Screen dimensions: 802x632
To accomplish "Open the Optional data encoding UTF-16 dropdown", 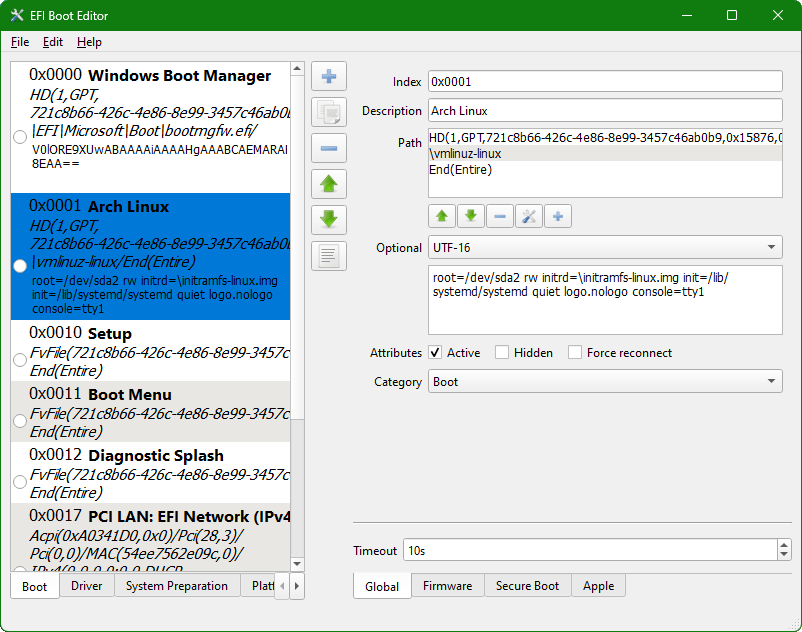I will 605,247.
